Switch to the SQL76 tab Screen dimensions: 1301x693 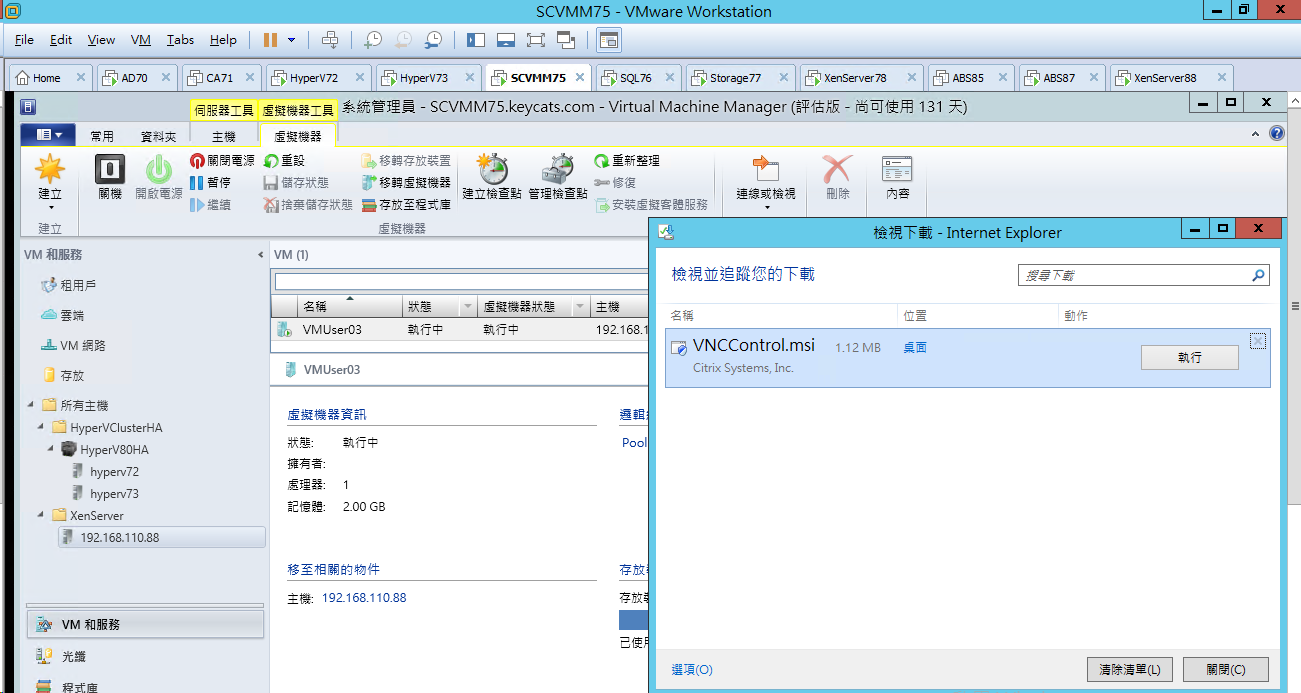click(x=638, y=77)
